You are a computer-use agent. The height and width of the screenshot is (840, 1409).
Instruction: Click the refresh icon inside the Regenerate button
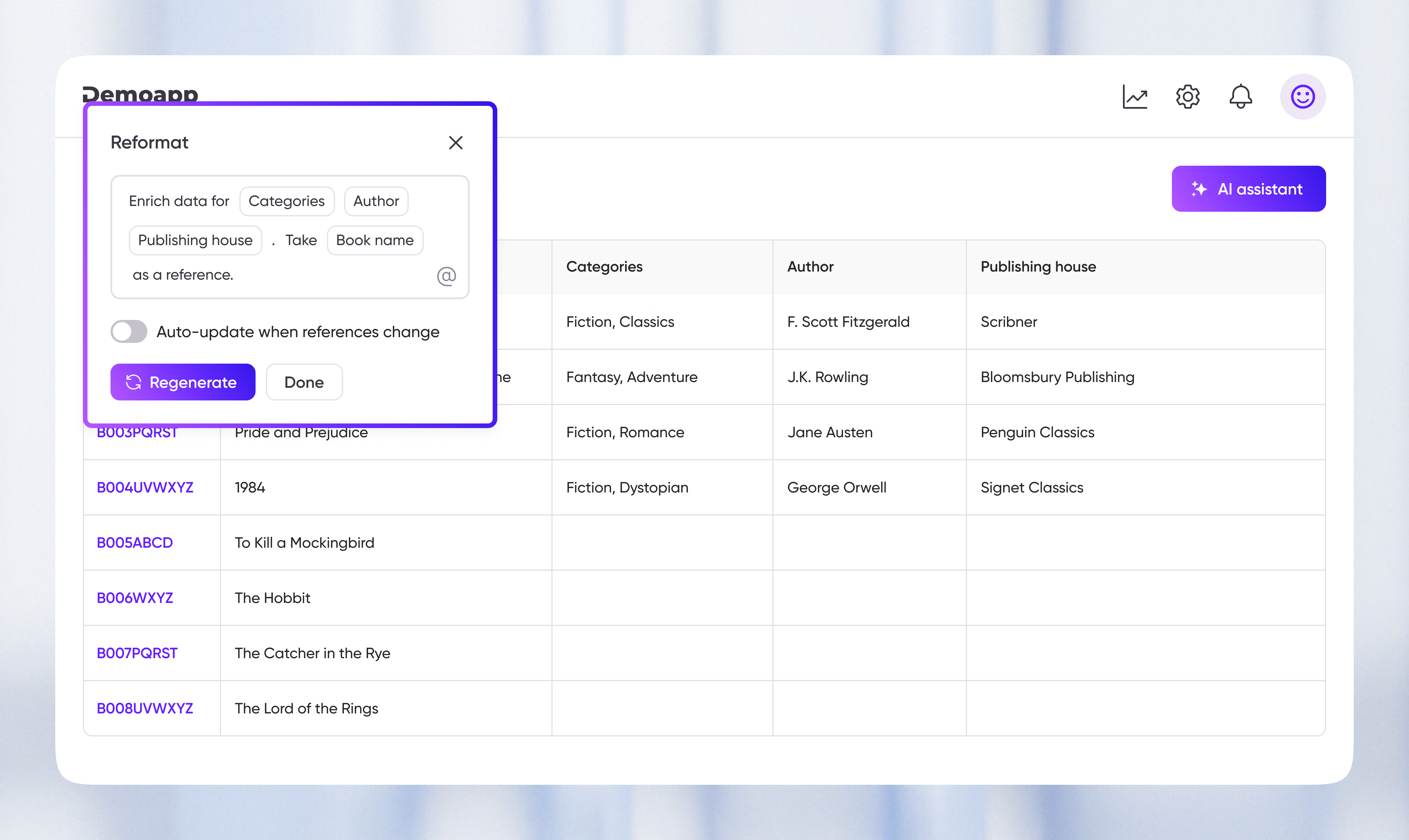134,382
